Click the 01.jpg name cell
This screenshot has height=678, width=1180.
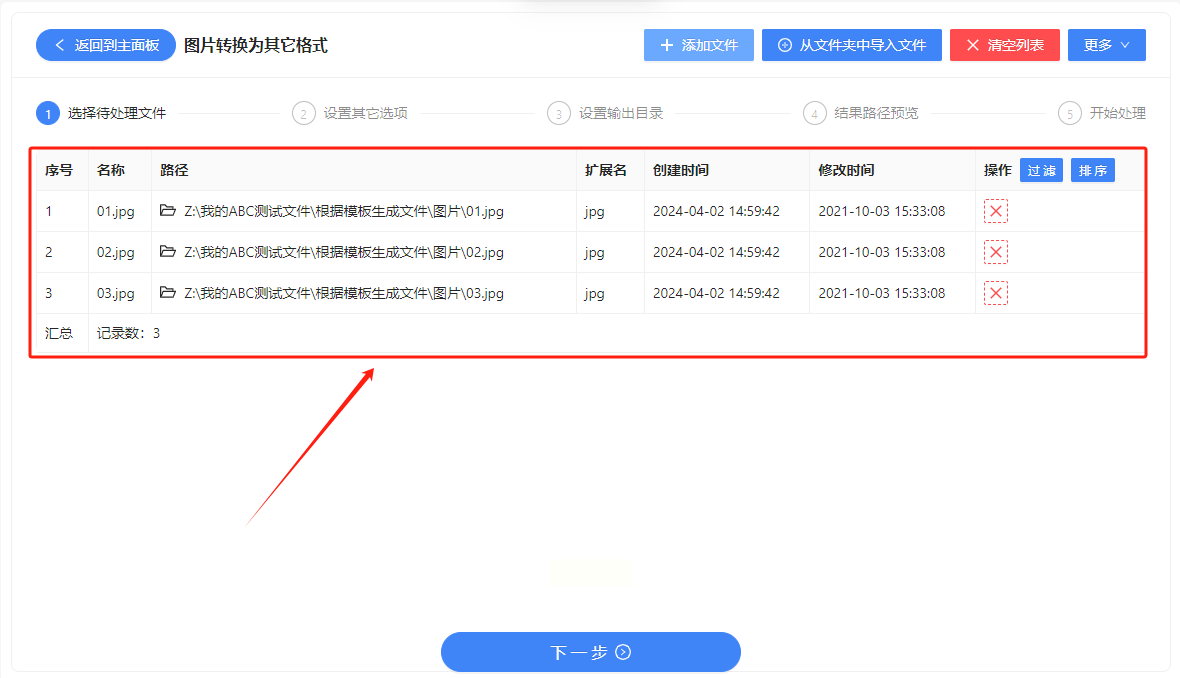[115, 211]
